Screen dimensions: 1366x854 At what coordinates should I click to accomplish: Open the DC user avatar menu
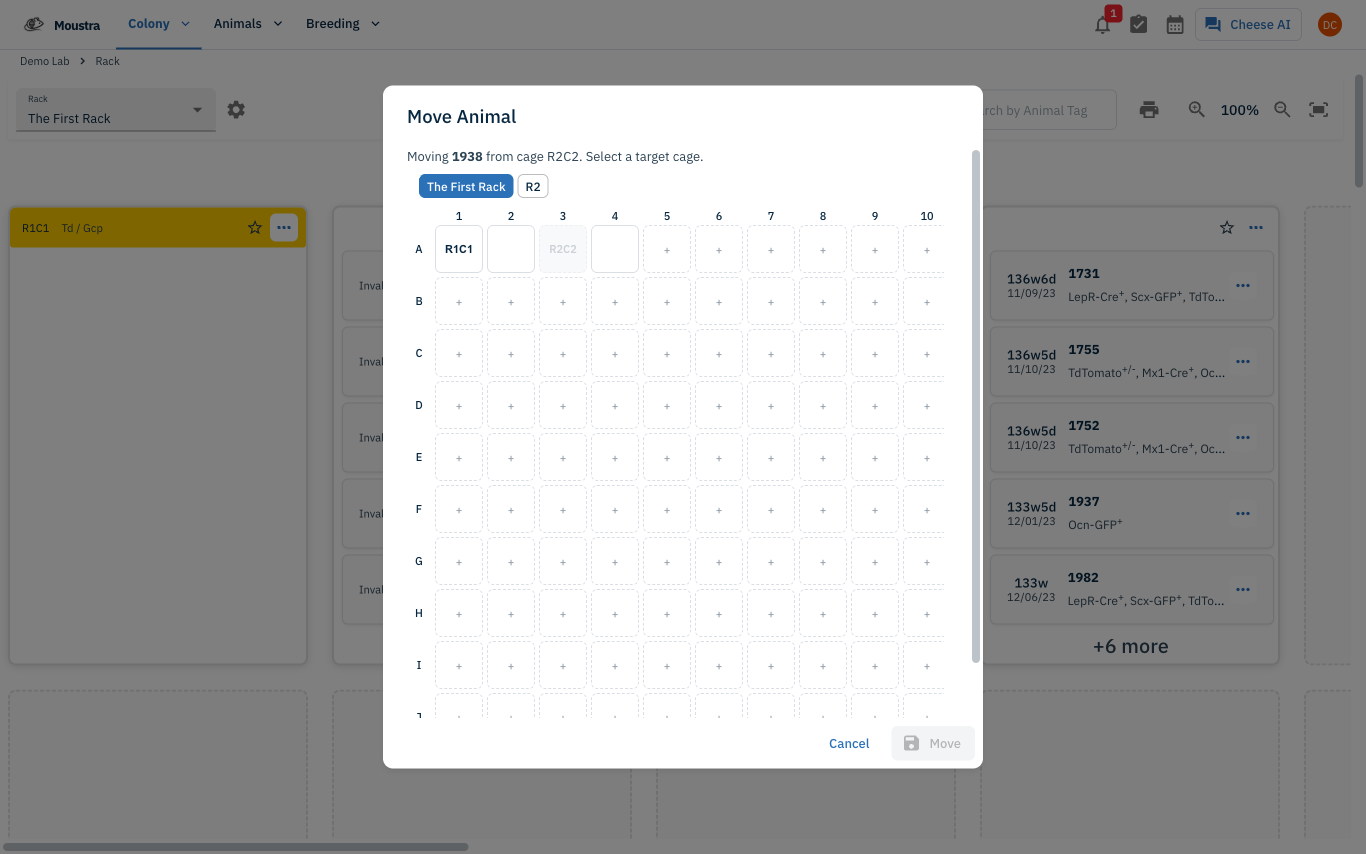click(1329, 25)
